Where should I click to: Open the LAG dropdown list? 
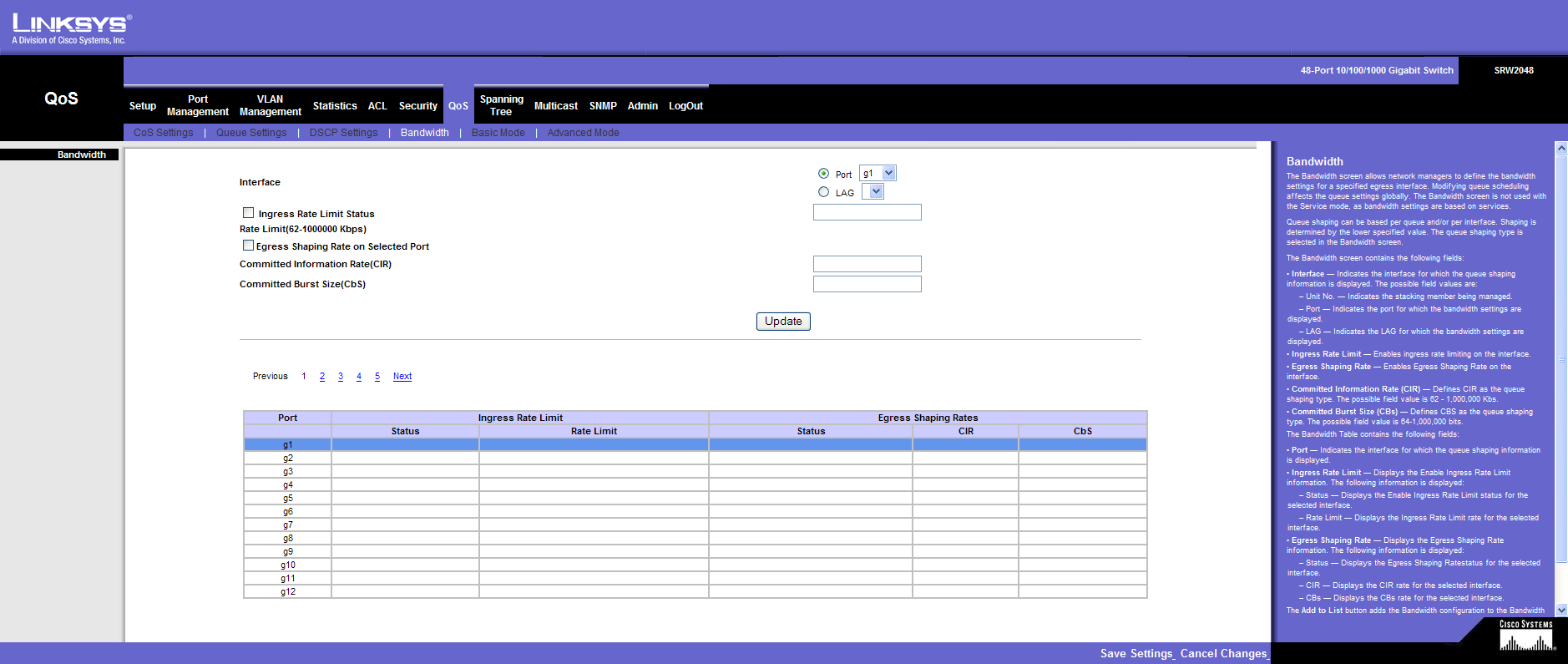tap(874, 192)
